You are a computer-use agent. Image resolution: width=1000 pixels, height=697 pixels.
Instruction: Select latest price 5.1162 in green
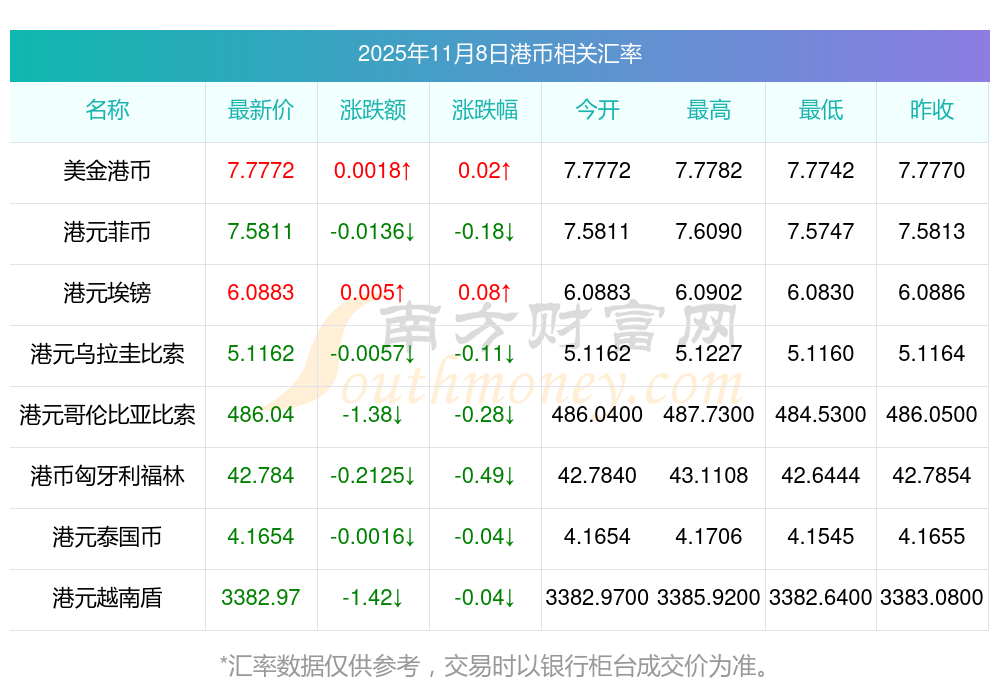pos(261,354)
